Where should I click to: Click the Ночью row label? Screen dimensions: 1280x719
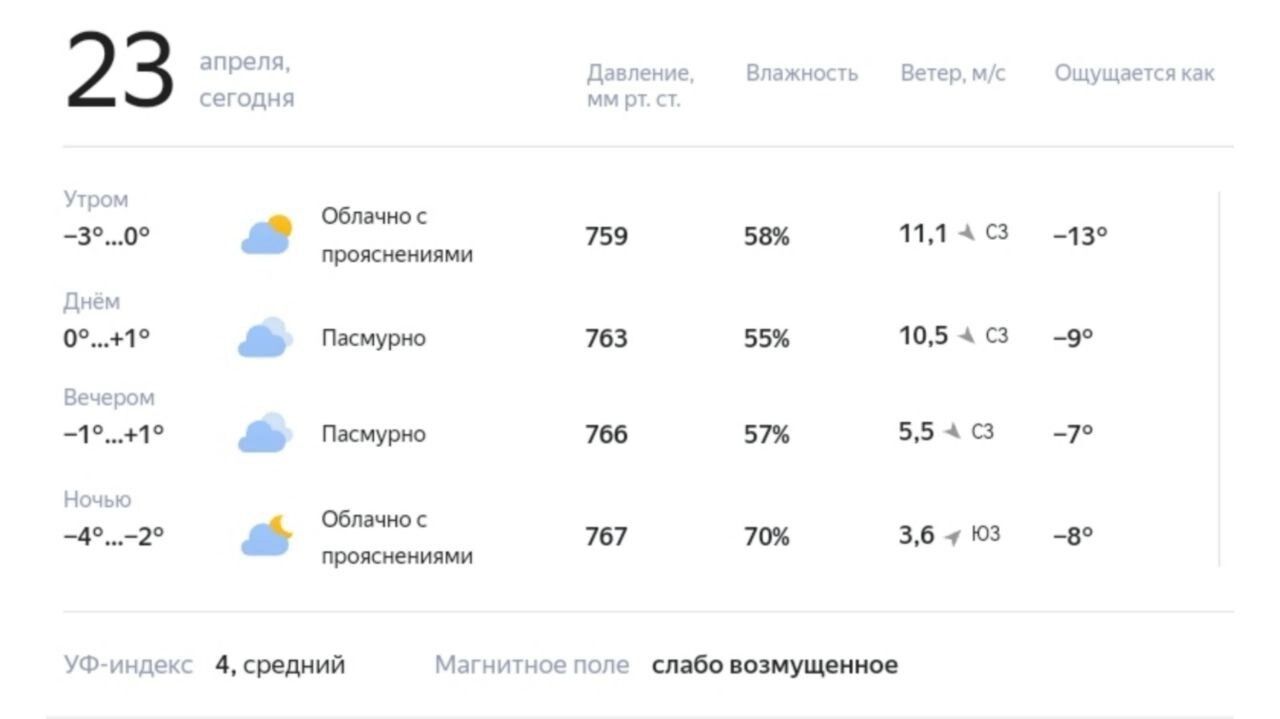97,499
